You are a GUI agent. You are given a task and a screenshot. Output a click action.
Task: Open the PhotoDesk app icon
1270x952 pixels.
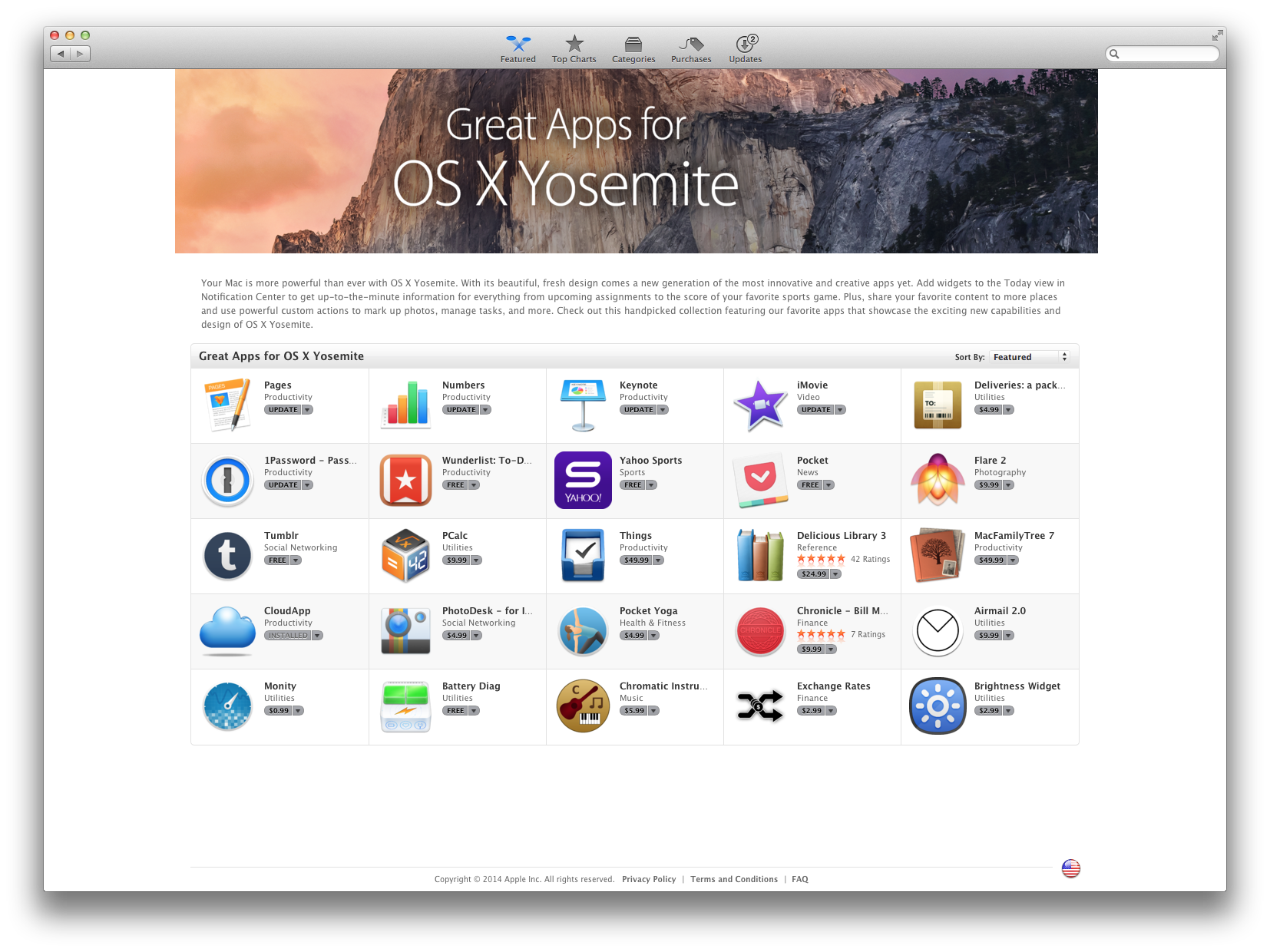405,630
